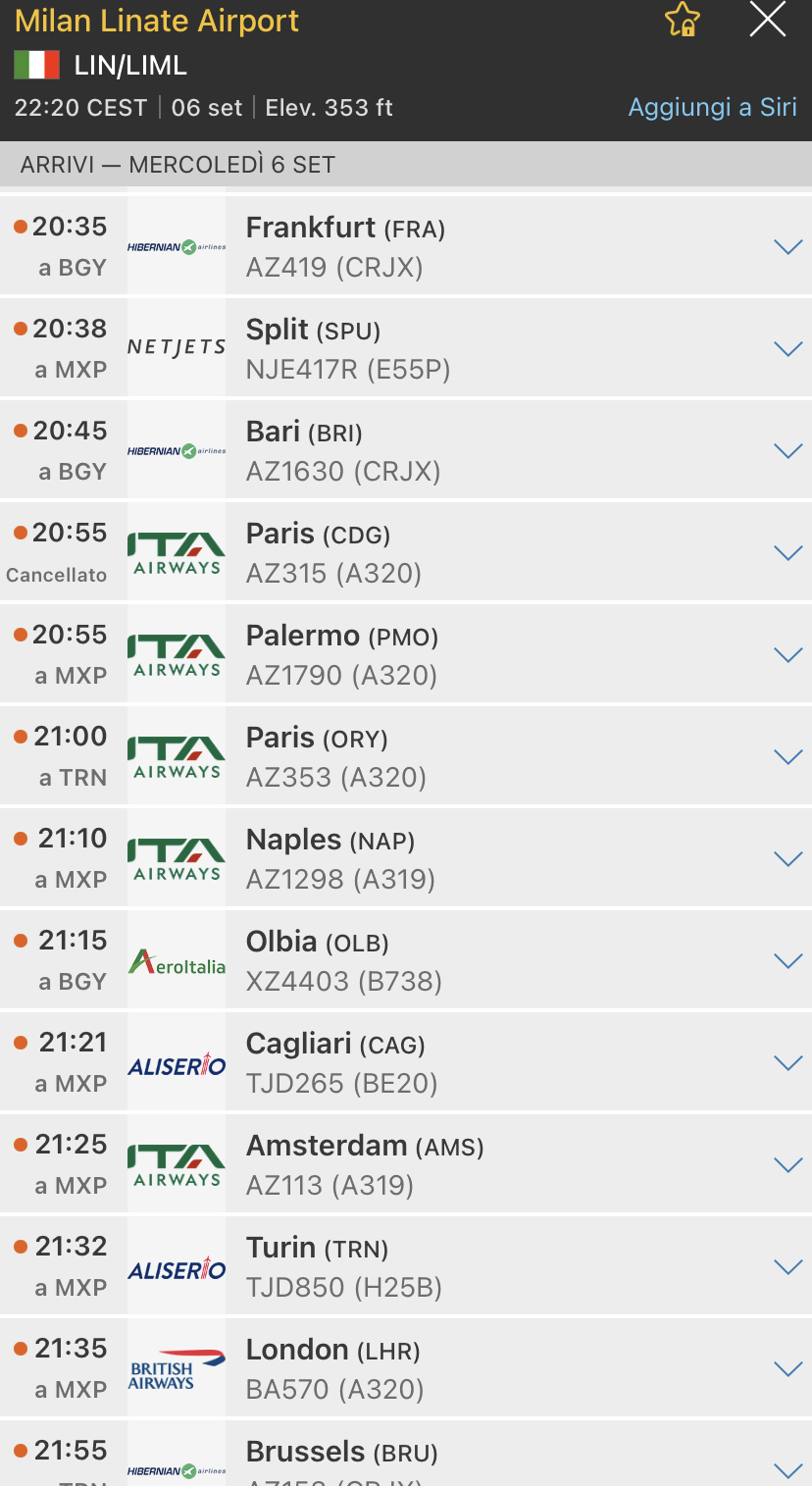Tap Aliserio logo on Cagliari flight
812x1486 pixels.
tap(177, 1064)
